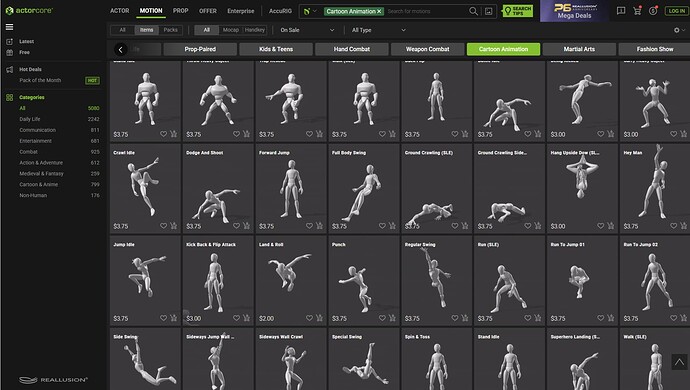
Task: Select the Communication category
Action: (x=37, y=130)
